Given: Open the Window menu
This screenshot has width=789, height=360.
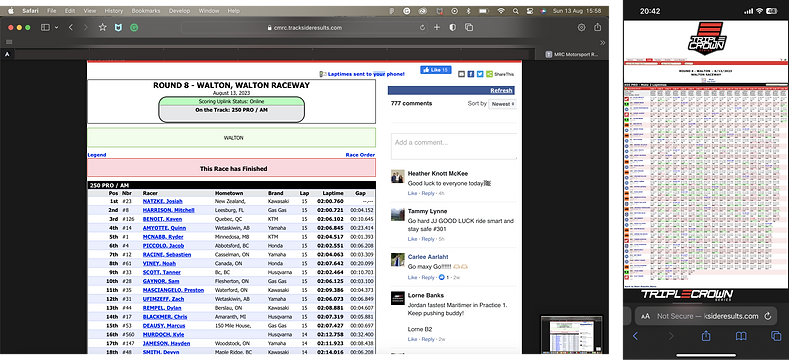Looking at the screenshot, I should pyautogui.click(x=209, y=11).
